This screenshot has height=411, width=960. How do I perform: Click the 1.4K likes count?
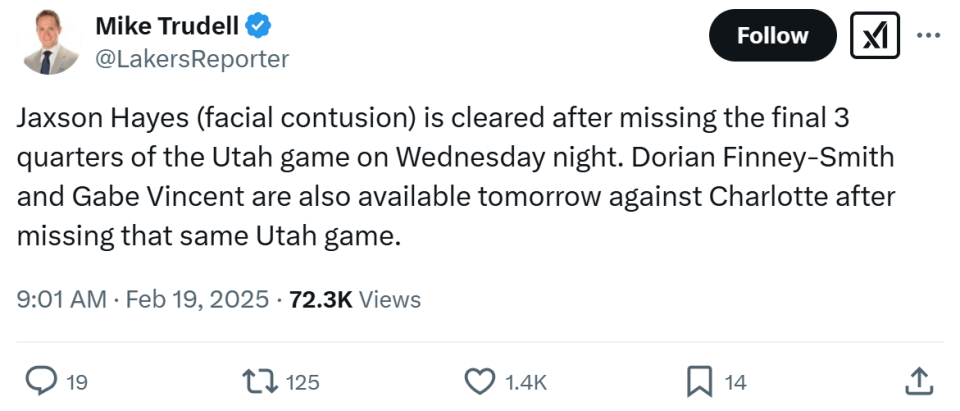pyautogui.click(x=526, y=382)
